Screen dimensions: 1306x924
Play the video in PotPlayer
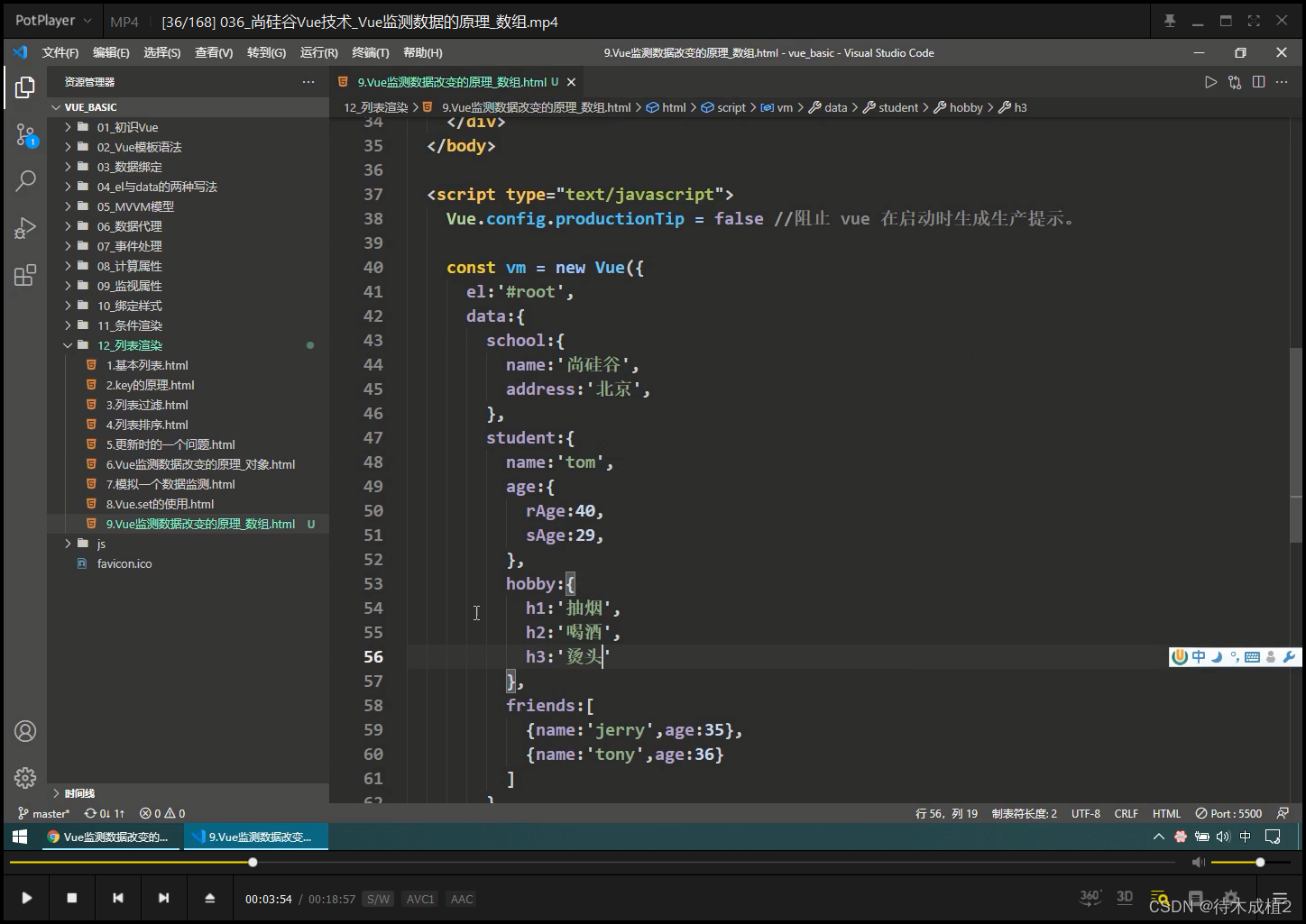click(27, 898)
